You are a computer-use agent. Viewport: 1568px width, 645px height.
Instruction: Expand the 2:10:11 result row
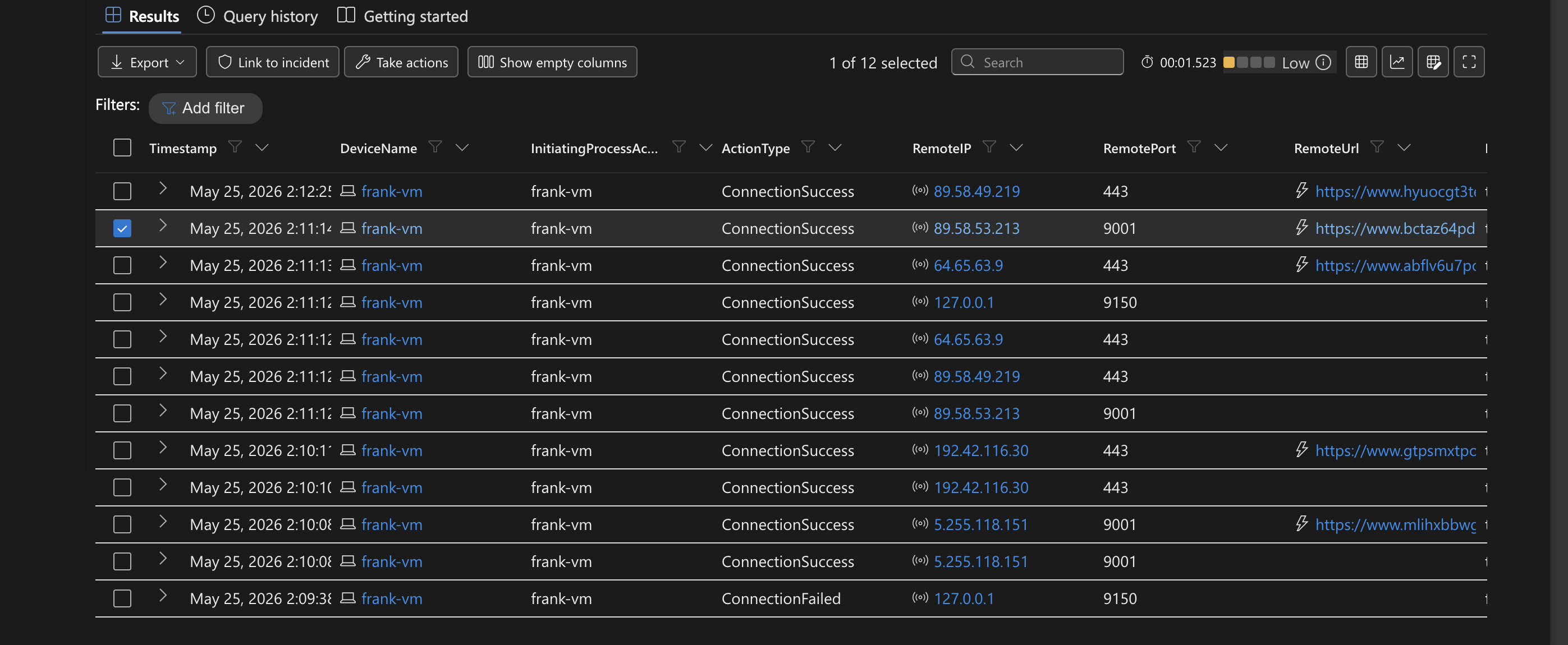(x=163, y=448)
